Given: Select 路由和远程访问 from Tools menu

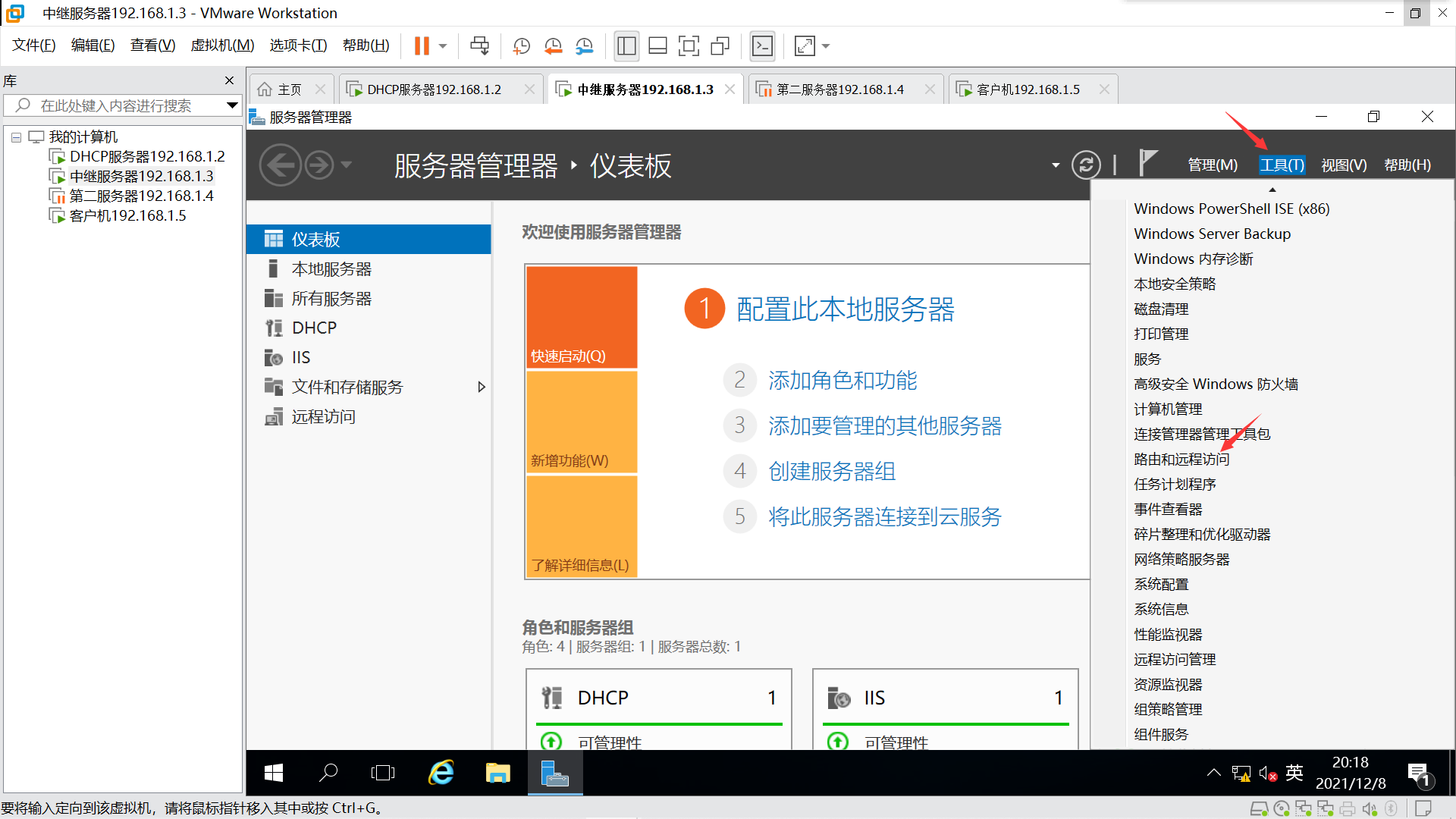Looking at the screenshot, I should 1181,460.
